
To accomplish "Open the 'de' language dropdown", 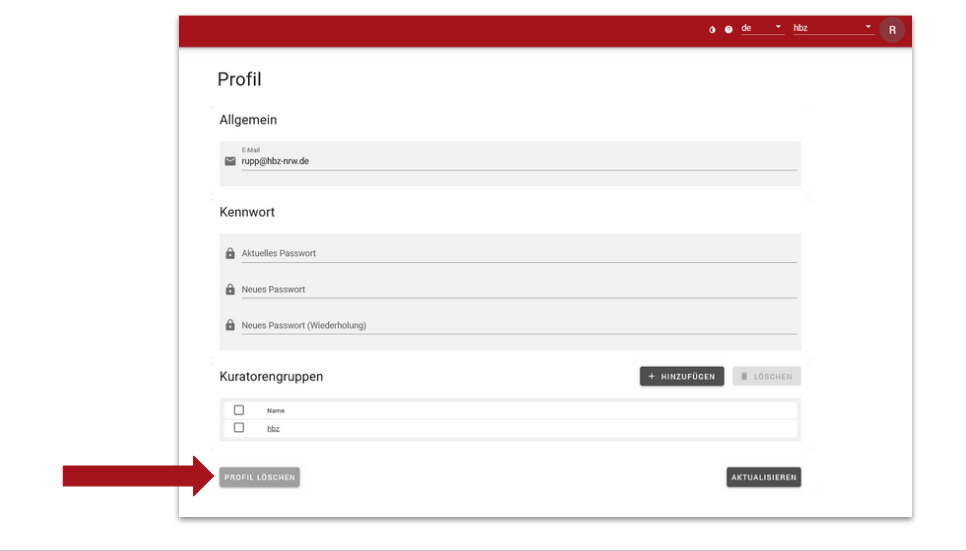I will 762,28.
